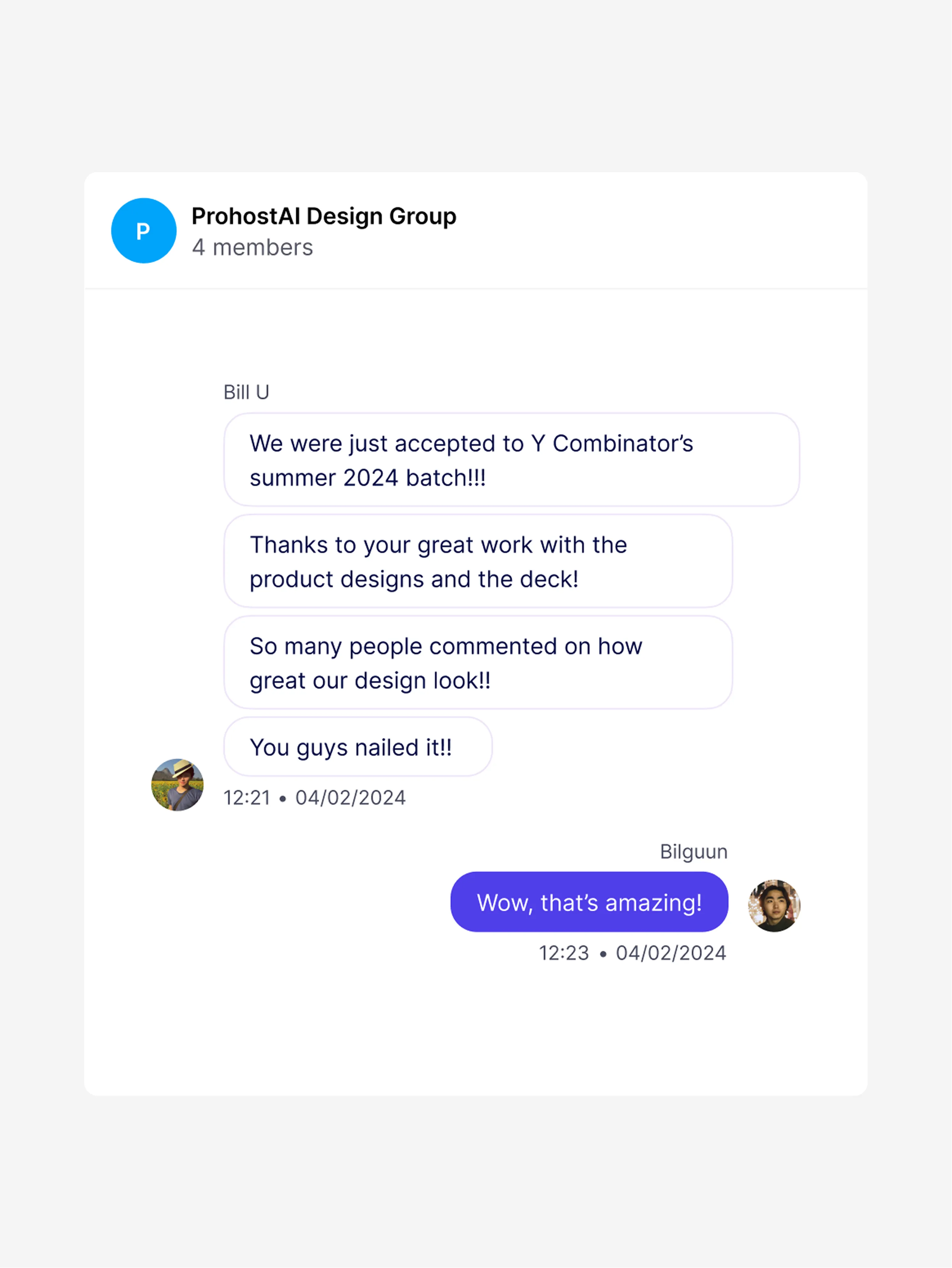Click the date beside the 12:23 time
The image size is (952, 1268).
pos(671,953)
